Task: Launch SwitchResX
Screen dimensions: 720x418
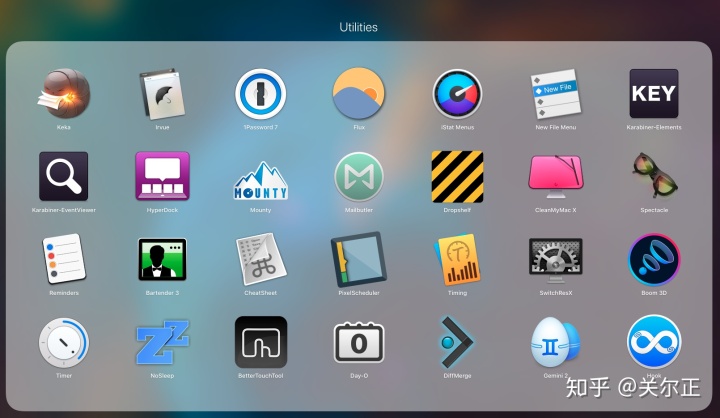Action: click(x=556, y=260)
